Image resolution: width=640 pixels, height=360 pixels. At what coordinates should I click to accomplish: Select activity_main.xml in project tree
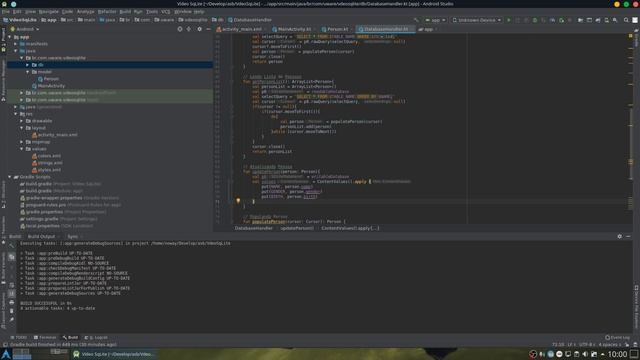[54, 135]
